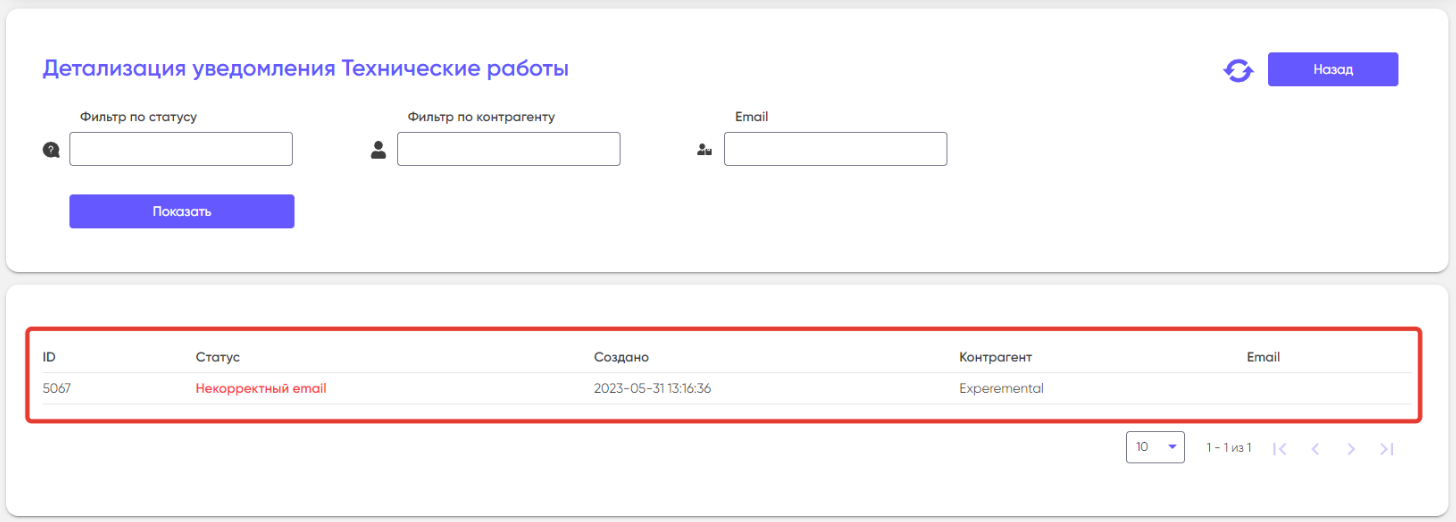Screen dimensions: 1456x522
Task: Click the Контрагент column header
Action: coord(995,357)
